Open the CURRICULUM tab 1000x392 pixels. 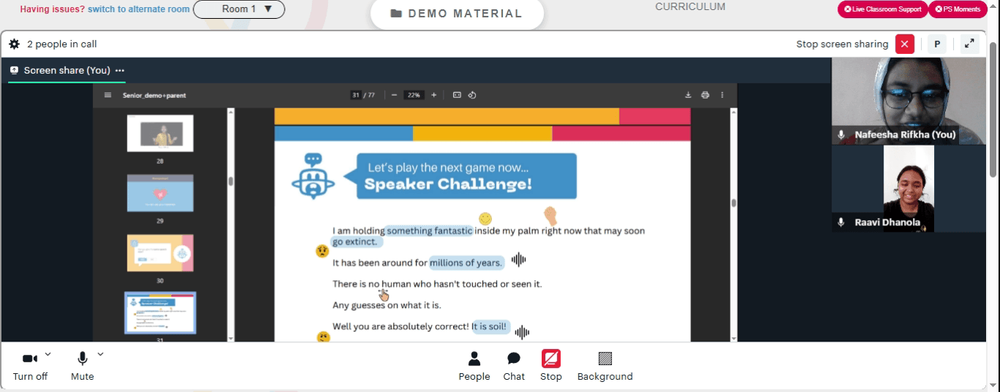[690, 7]
